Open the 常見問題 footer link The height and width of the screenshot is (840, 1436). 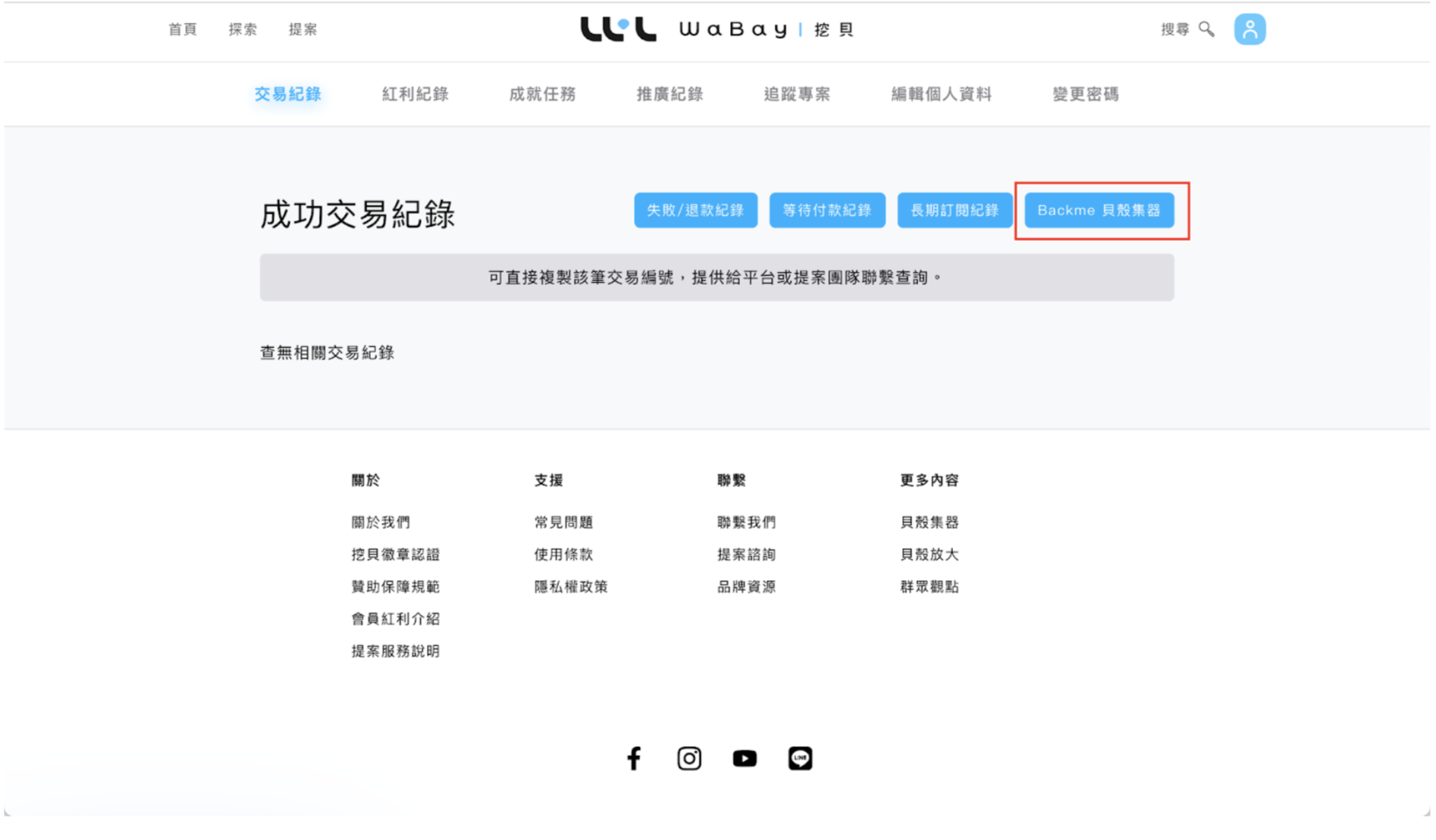point(563,522)
